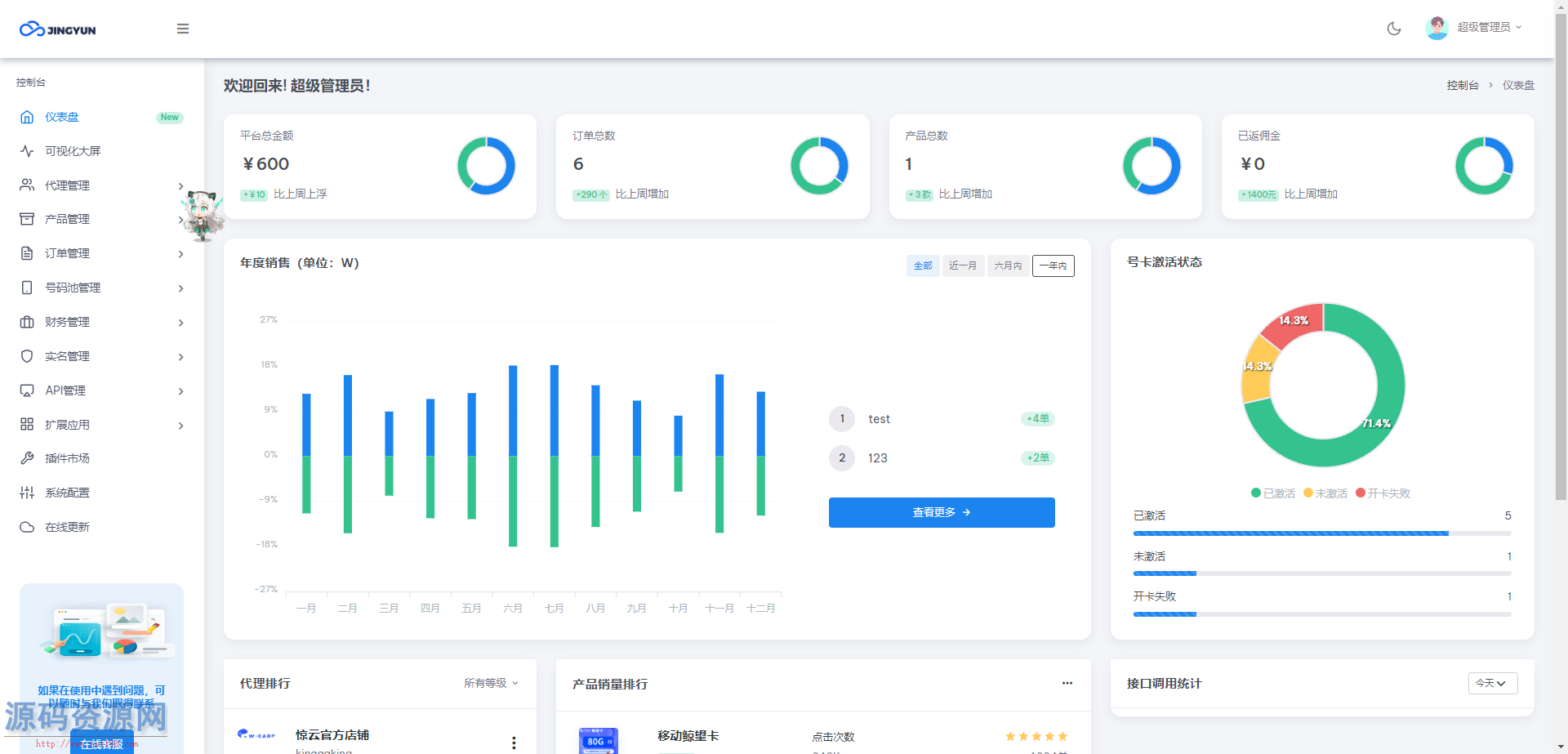Open the 仪表盘 home icon in the sidebar
Screen dimensions: 1568x754
[27, 117]
